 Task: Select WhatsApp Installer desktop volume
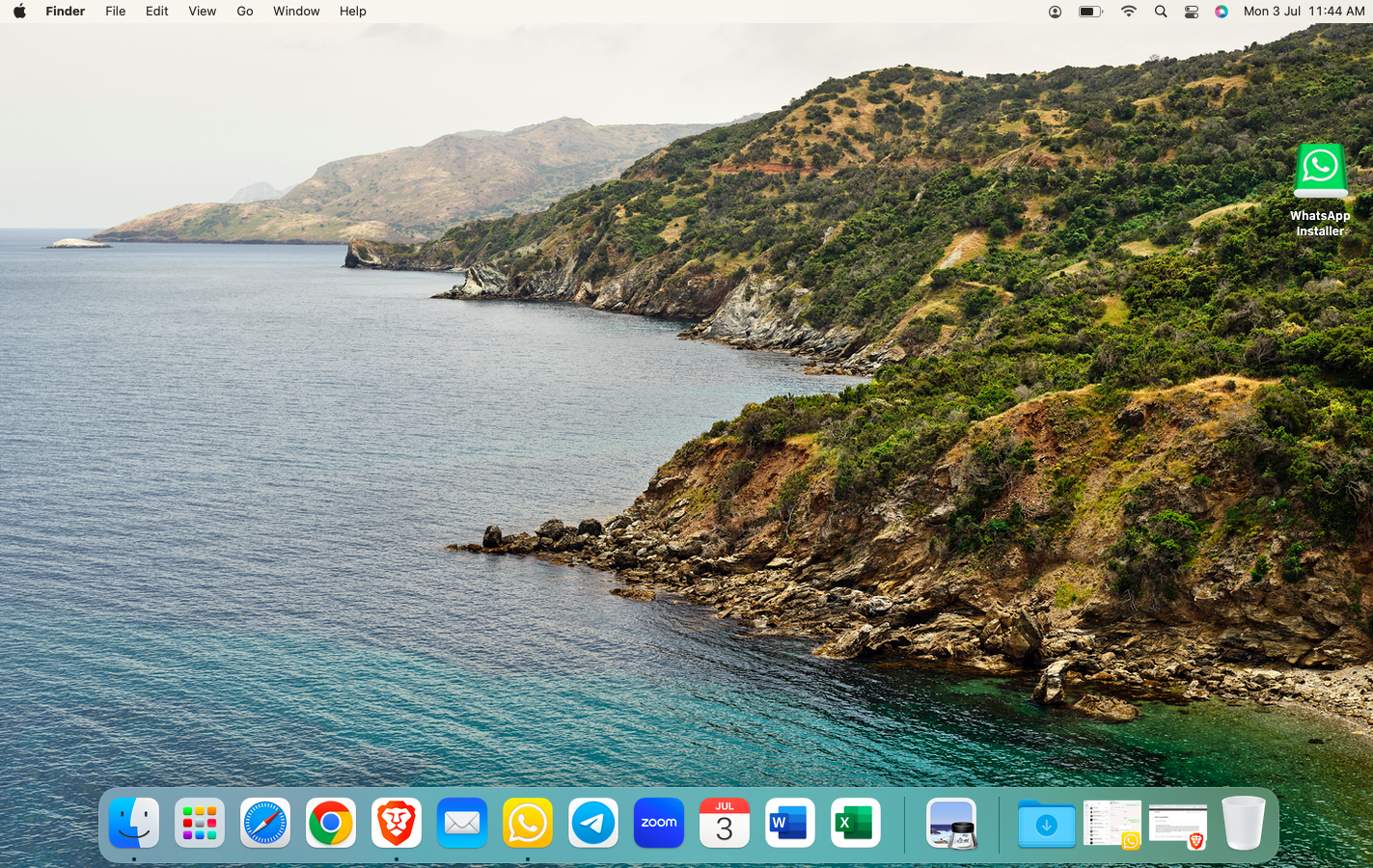click(1320, 171)
